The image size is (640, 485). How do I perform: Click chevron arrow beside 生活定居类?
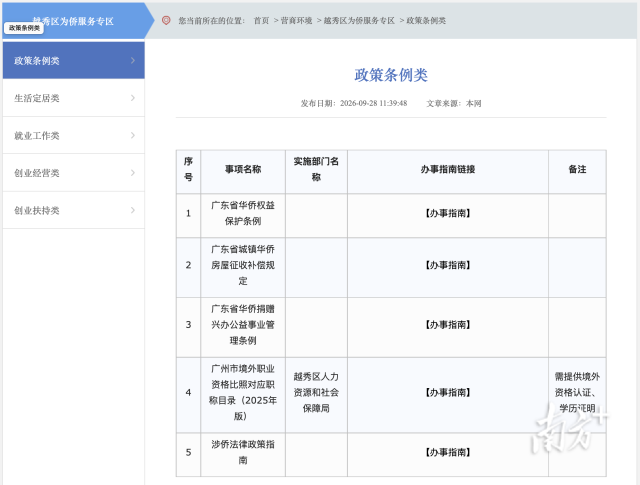[x=133, y=98]
